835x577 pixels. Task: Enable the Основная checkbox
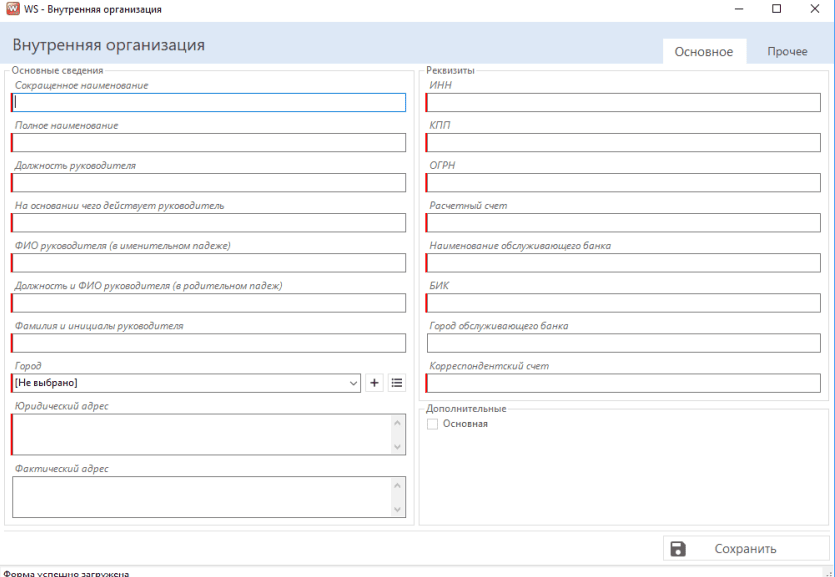coord(433,424)
